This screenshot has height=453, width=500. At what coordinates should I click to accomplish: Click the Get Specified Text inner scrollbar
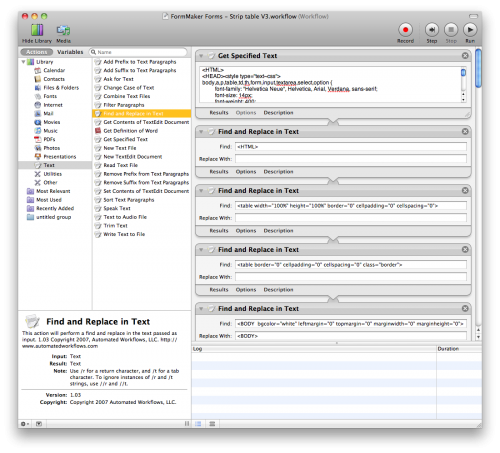click(x=463, y=73)
